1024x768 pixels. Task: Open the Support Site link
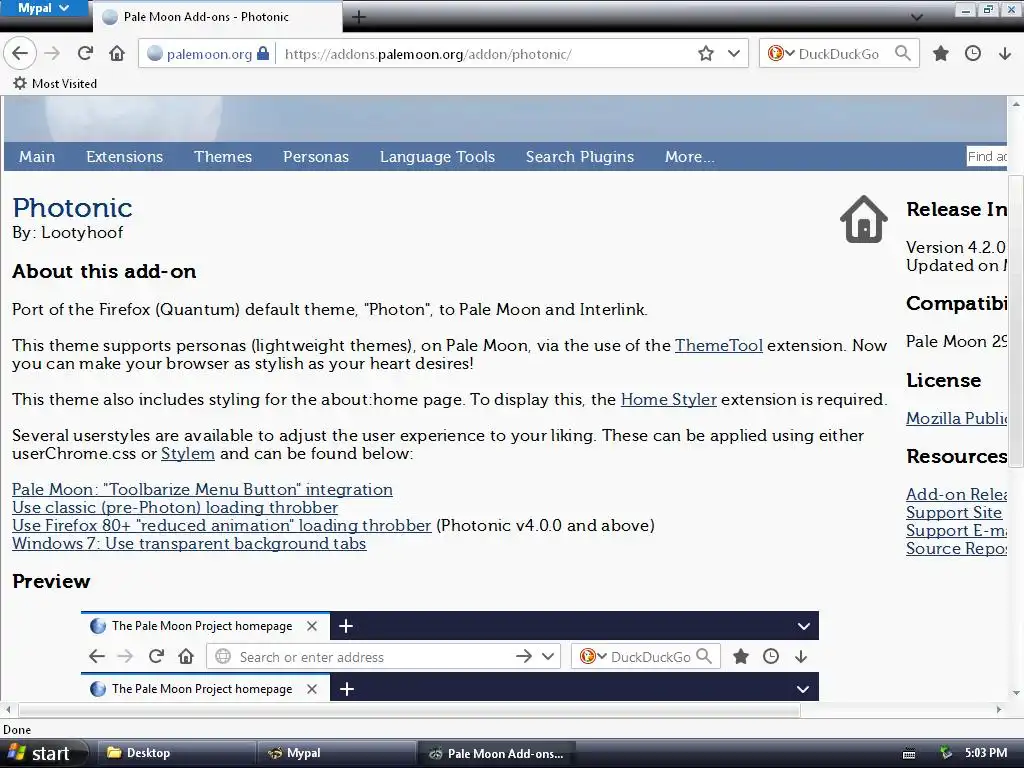954,513
